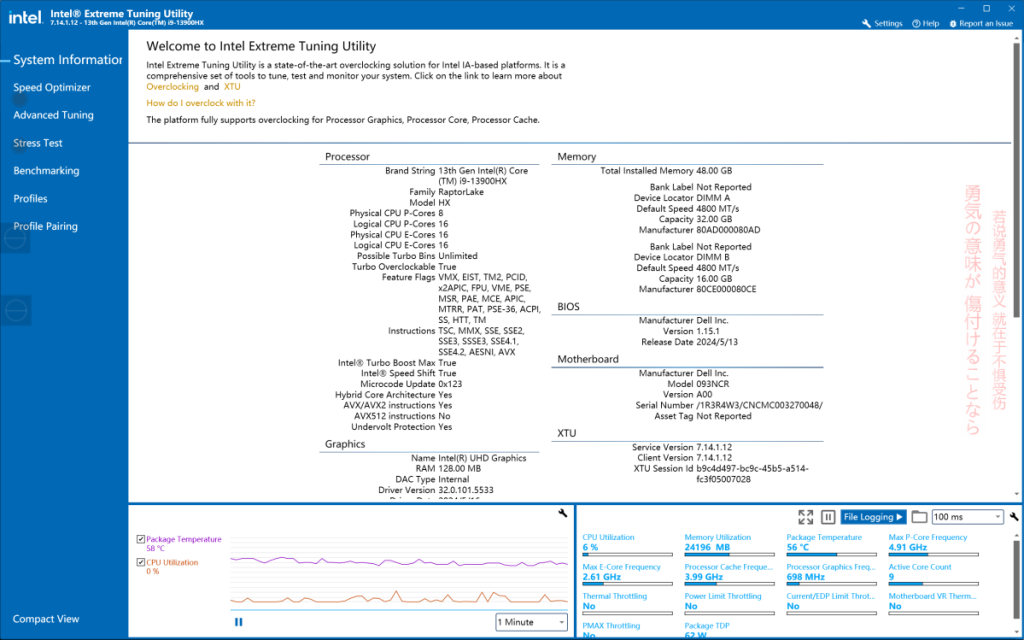Click the XTU section heading
Screen dimensions: 1024x640
pos(567,433)
